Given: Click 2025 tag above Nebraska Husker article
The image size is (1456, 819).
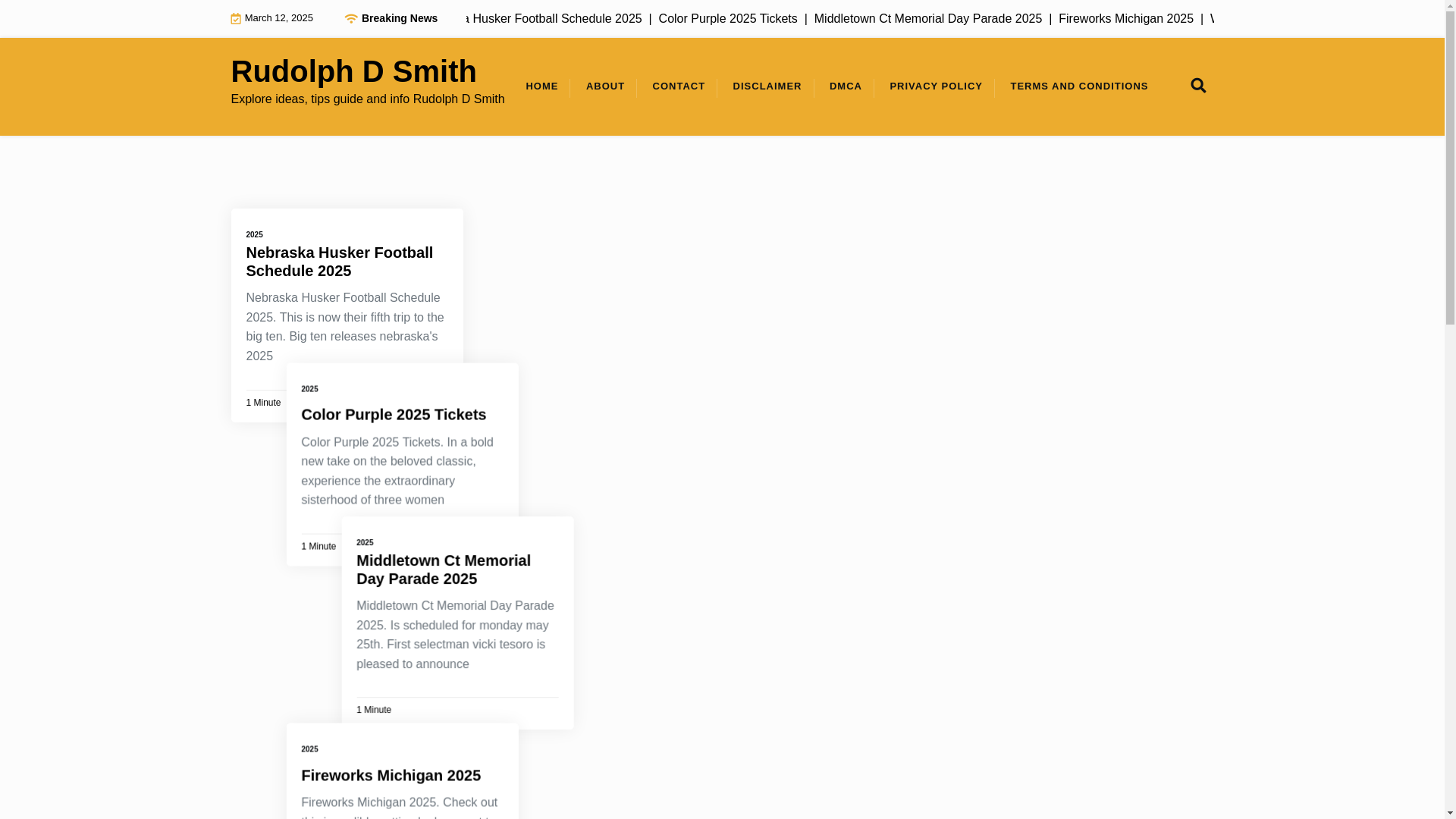Looking at the screenshot, I should pos(254,235).
